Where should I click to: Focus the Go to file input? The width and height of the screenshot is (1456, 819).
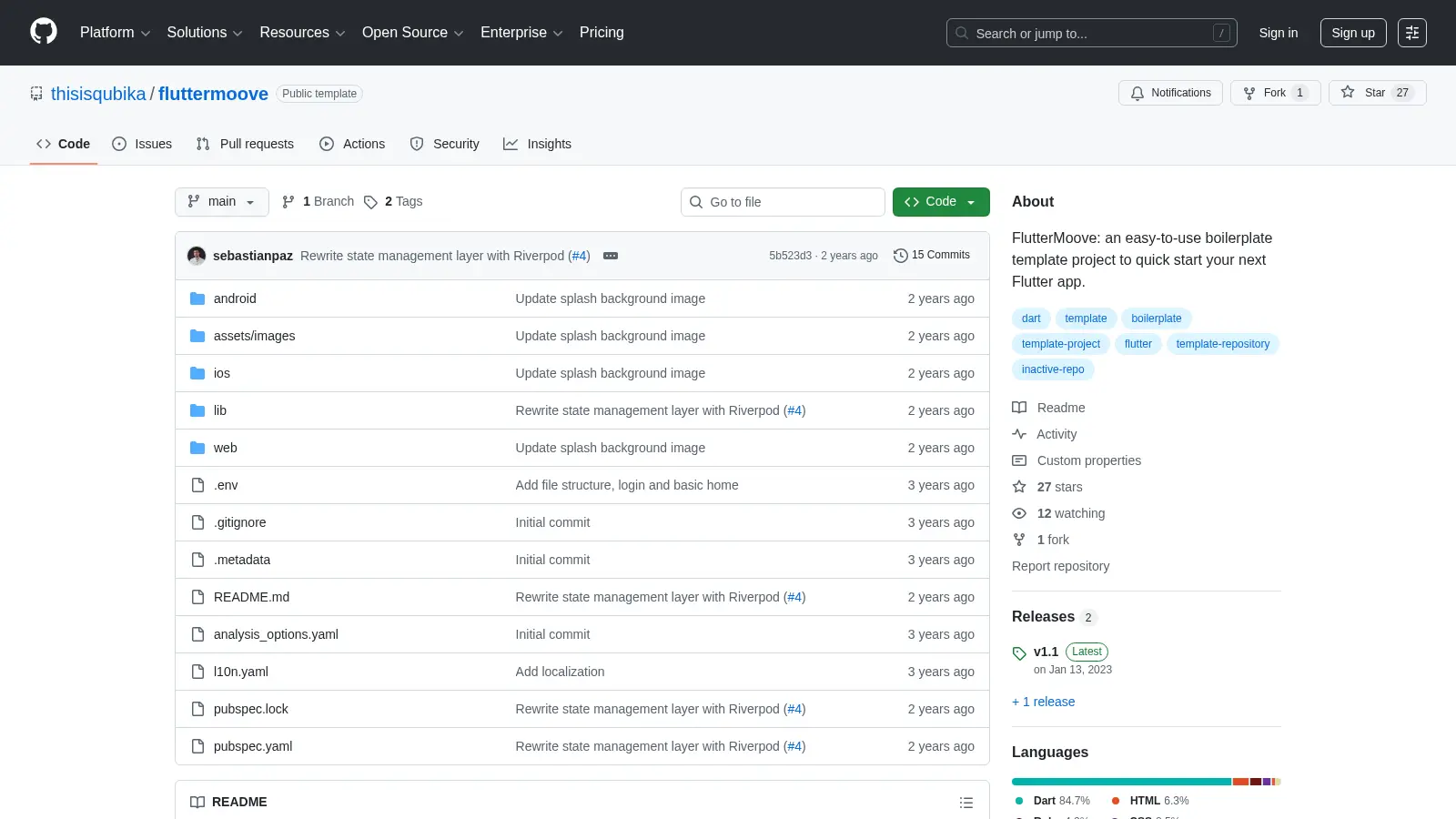pyautogui.click(x=783, y=202)
